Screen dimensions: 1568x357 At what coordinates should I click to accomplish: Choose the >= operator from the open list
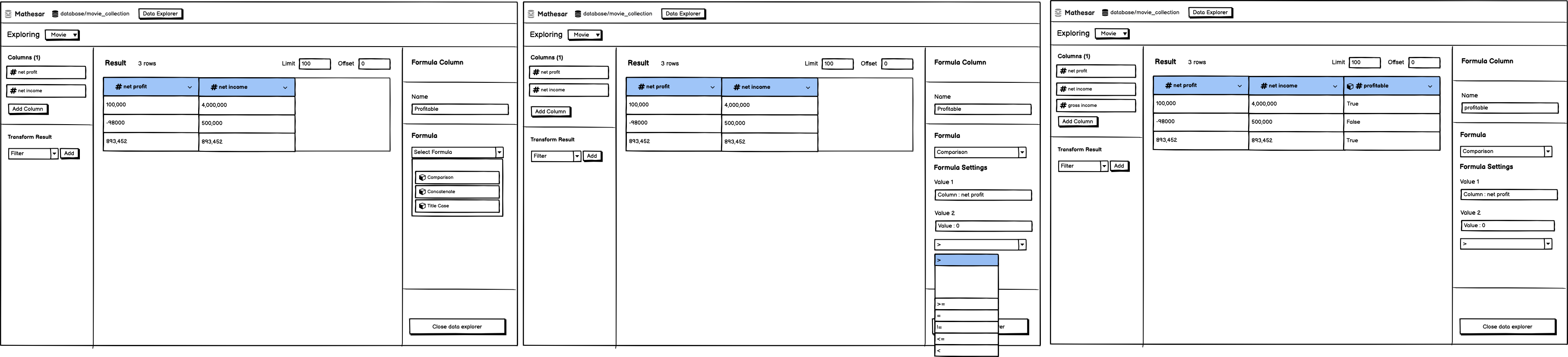point(966,304)
